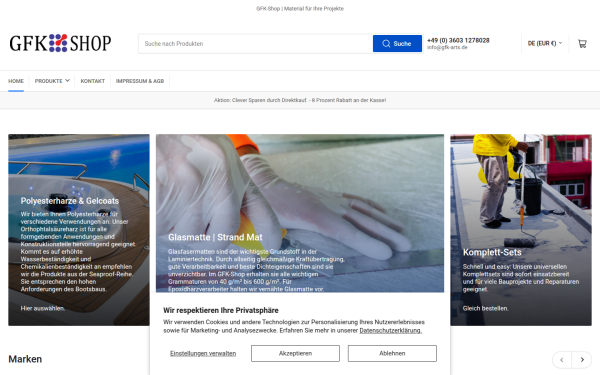Click the Marken heading
The image size is (600, 375).
(x=25, y=359)
